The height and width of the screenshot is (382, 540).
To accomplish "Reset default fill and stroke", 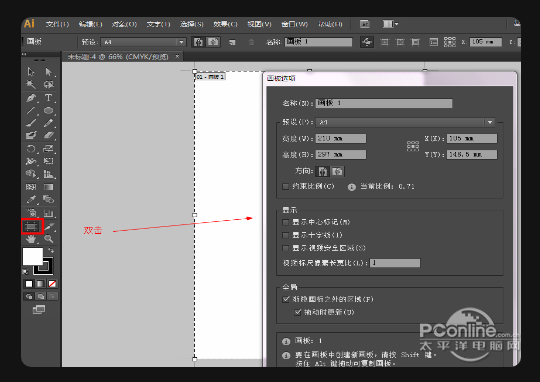I will (x=25, y=272).
